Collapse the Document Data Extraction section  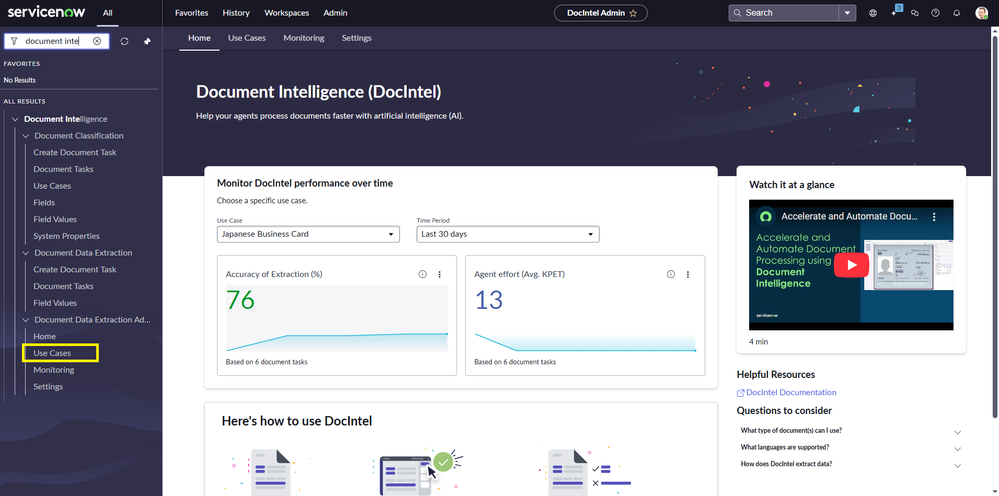25,253
